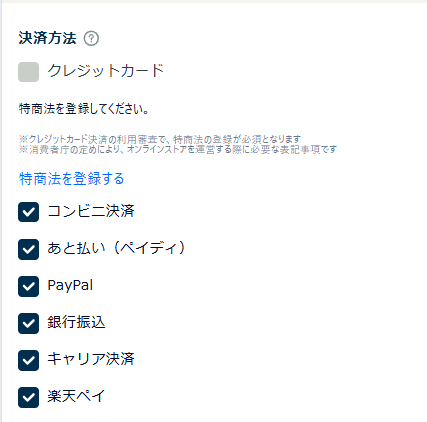
Task: Click the PayPal label text
Action: tap(70, 286)
